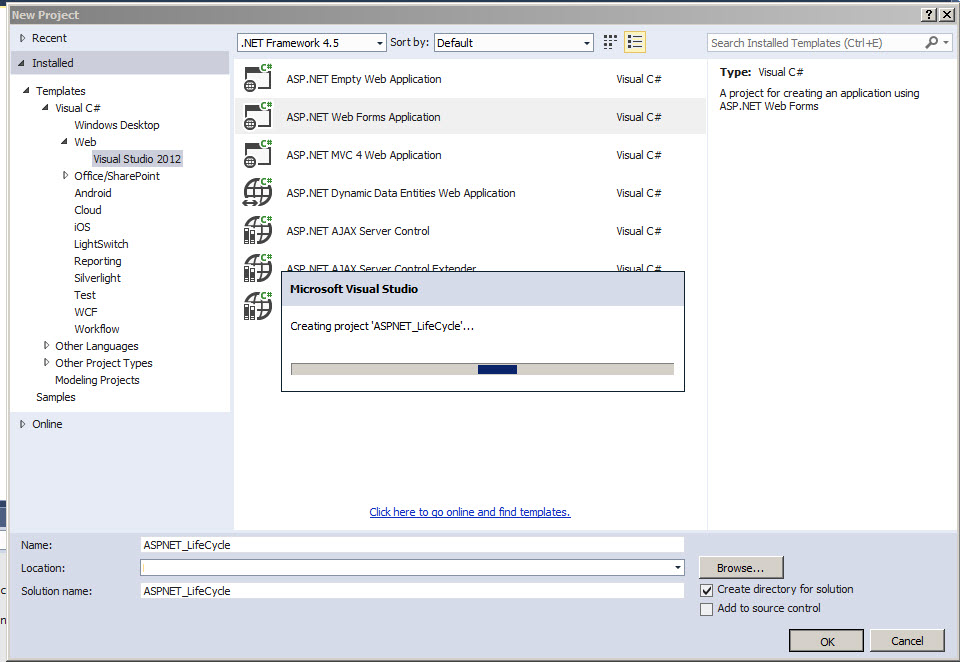This screenshot has width=960, height=662.
Task: Select Windows Desktop category
Action: 117,125
